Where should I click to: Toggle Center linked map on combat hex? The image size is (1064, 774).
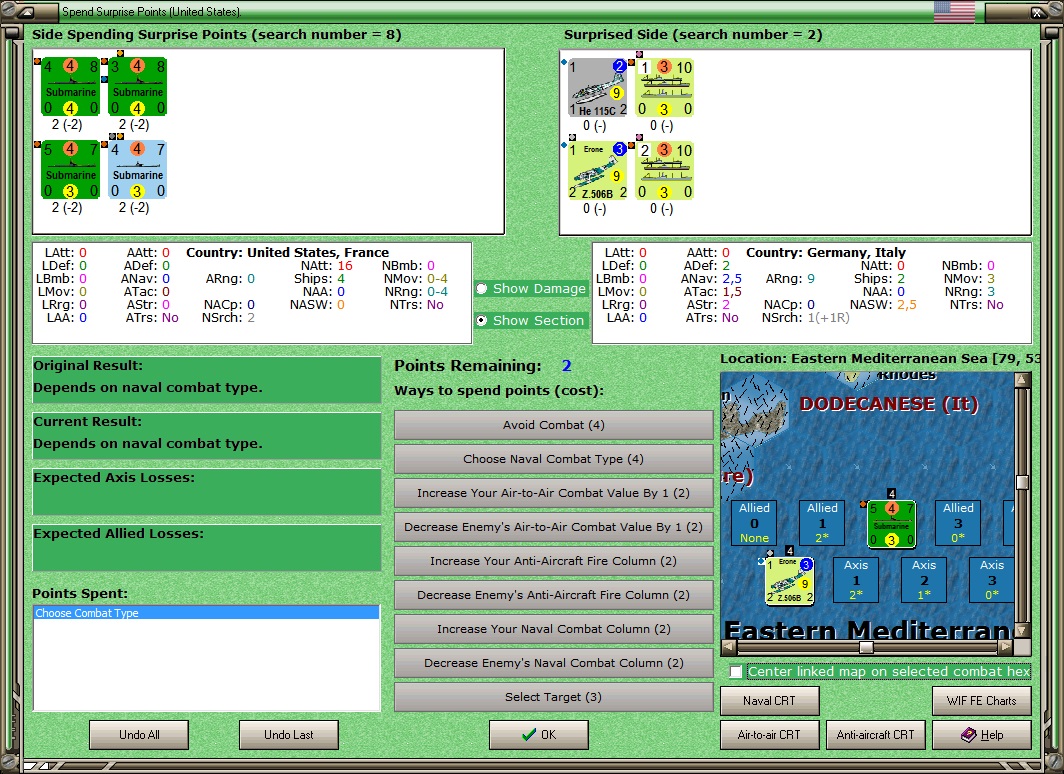[x=736, y=672]
